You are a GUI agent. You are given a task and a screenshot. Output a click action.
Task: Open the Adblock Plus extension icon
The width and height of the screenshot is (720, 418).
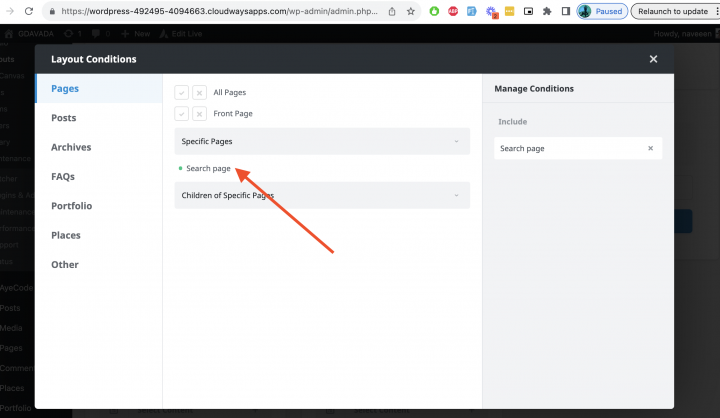453,11
